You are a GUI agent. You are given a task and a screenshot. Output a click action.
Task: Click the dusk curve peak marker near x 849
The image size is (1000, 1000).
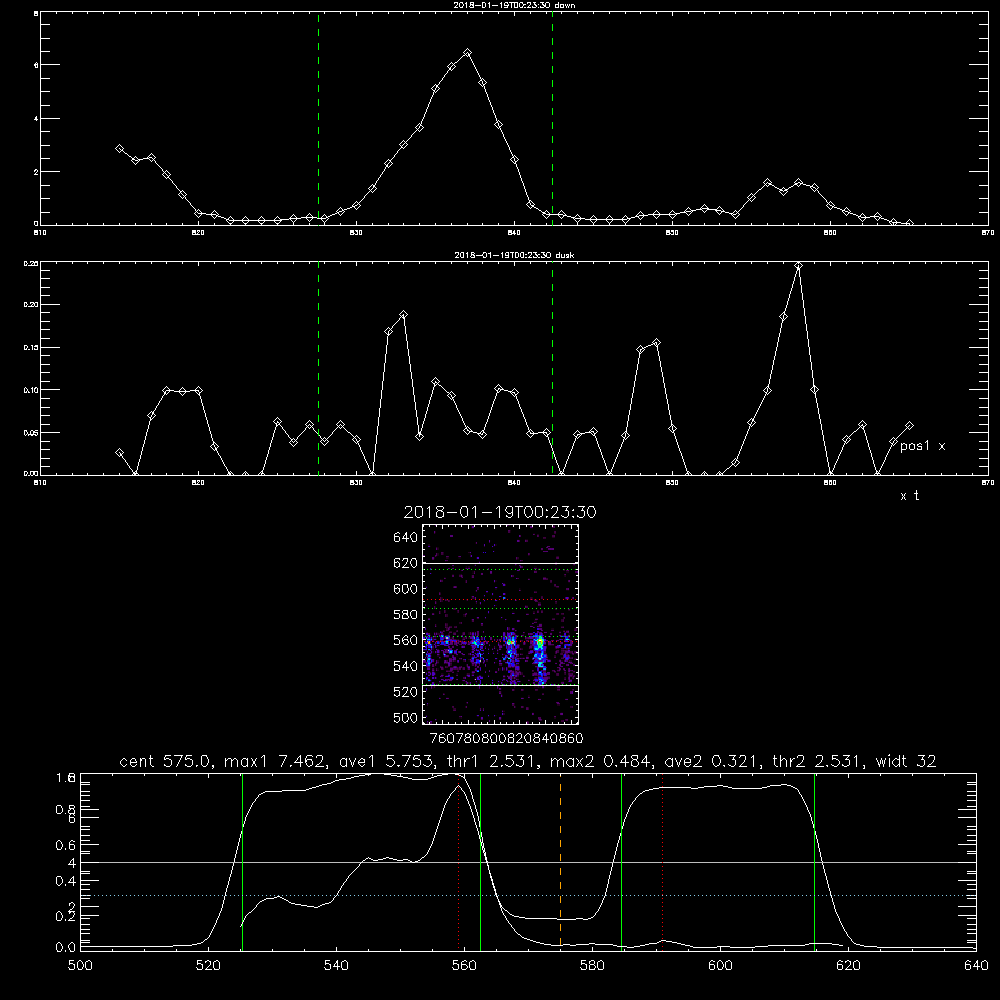pyautogui.click(x=656, y=343)
